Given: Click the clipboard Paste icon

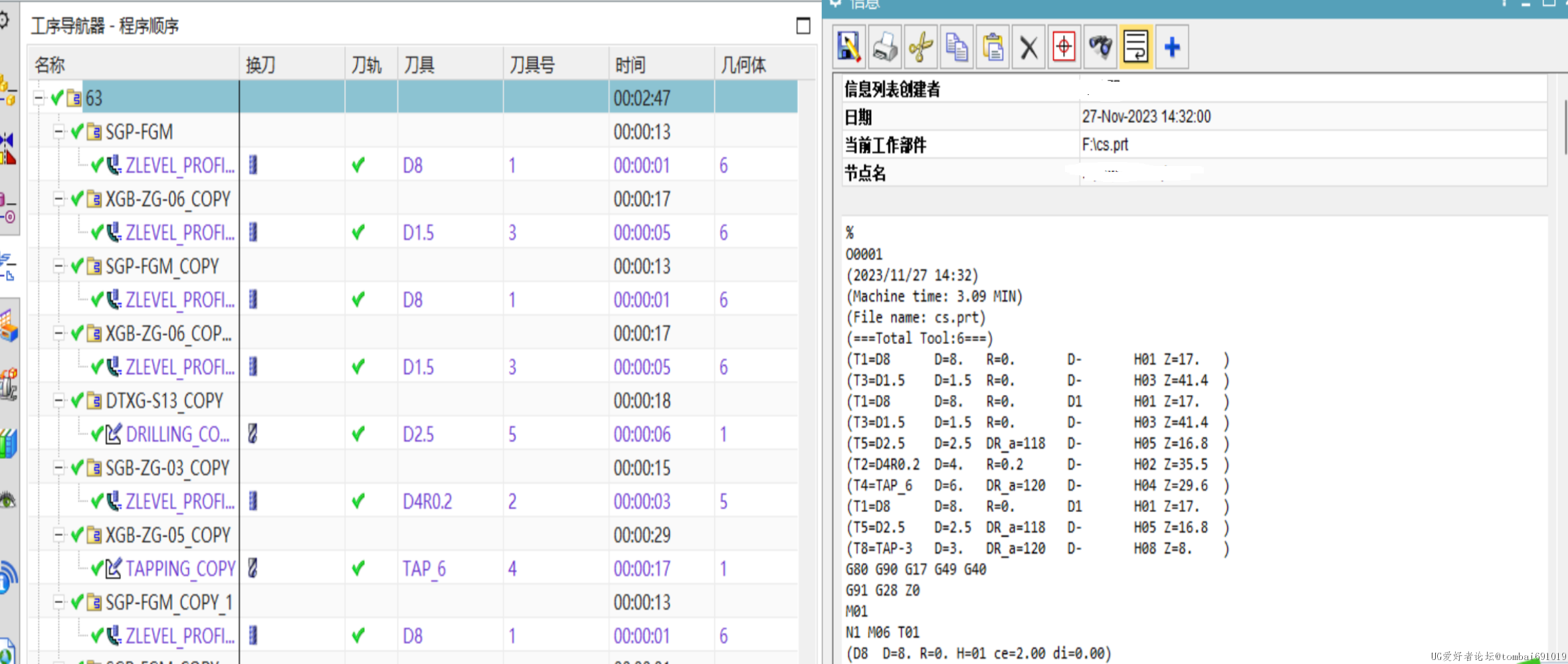Looking at the screenshot, I should point(993,47).
